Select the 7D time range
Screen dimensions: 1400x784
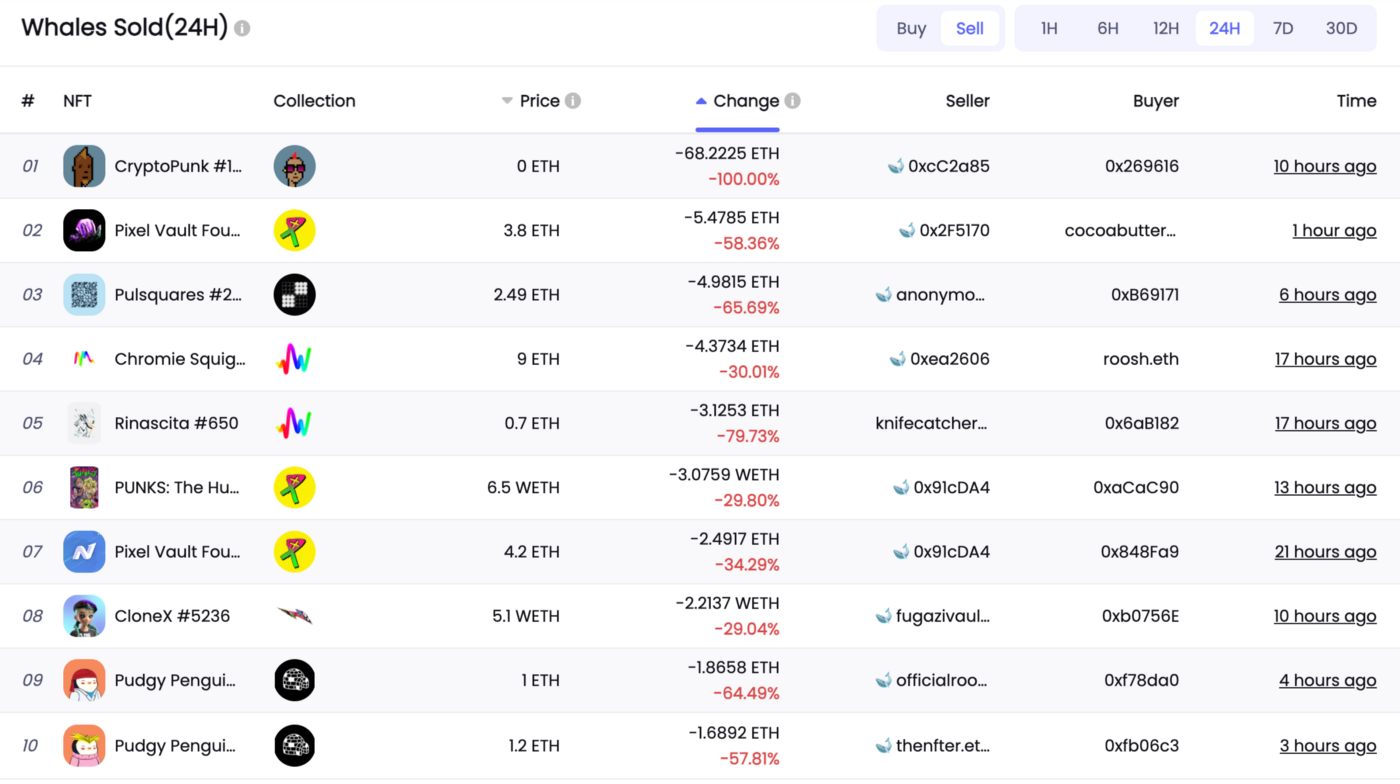(1283, 28)
